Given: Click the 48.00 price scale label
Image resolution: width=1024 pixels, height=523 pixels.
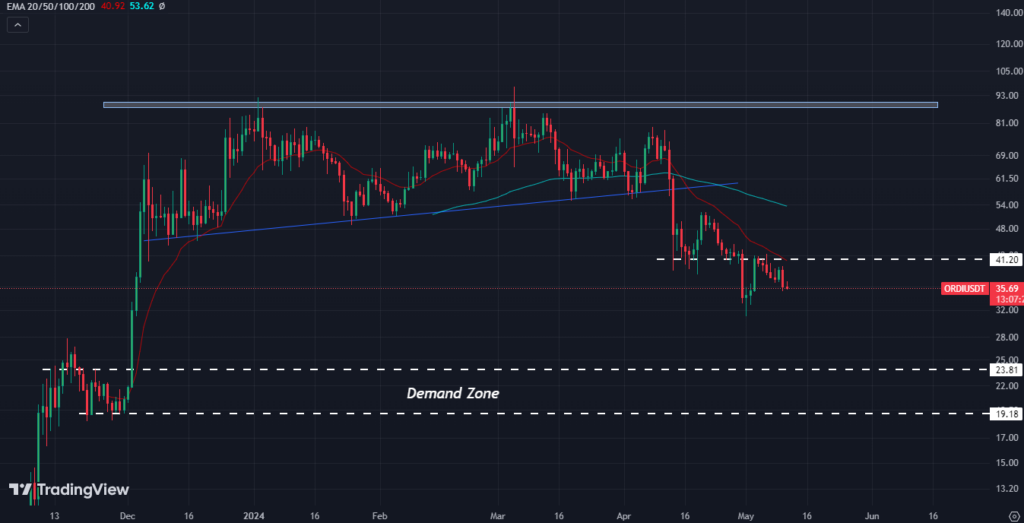Looking at the screenshot, I should [x=1008, y=229].
